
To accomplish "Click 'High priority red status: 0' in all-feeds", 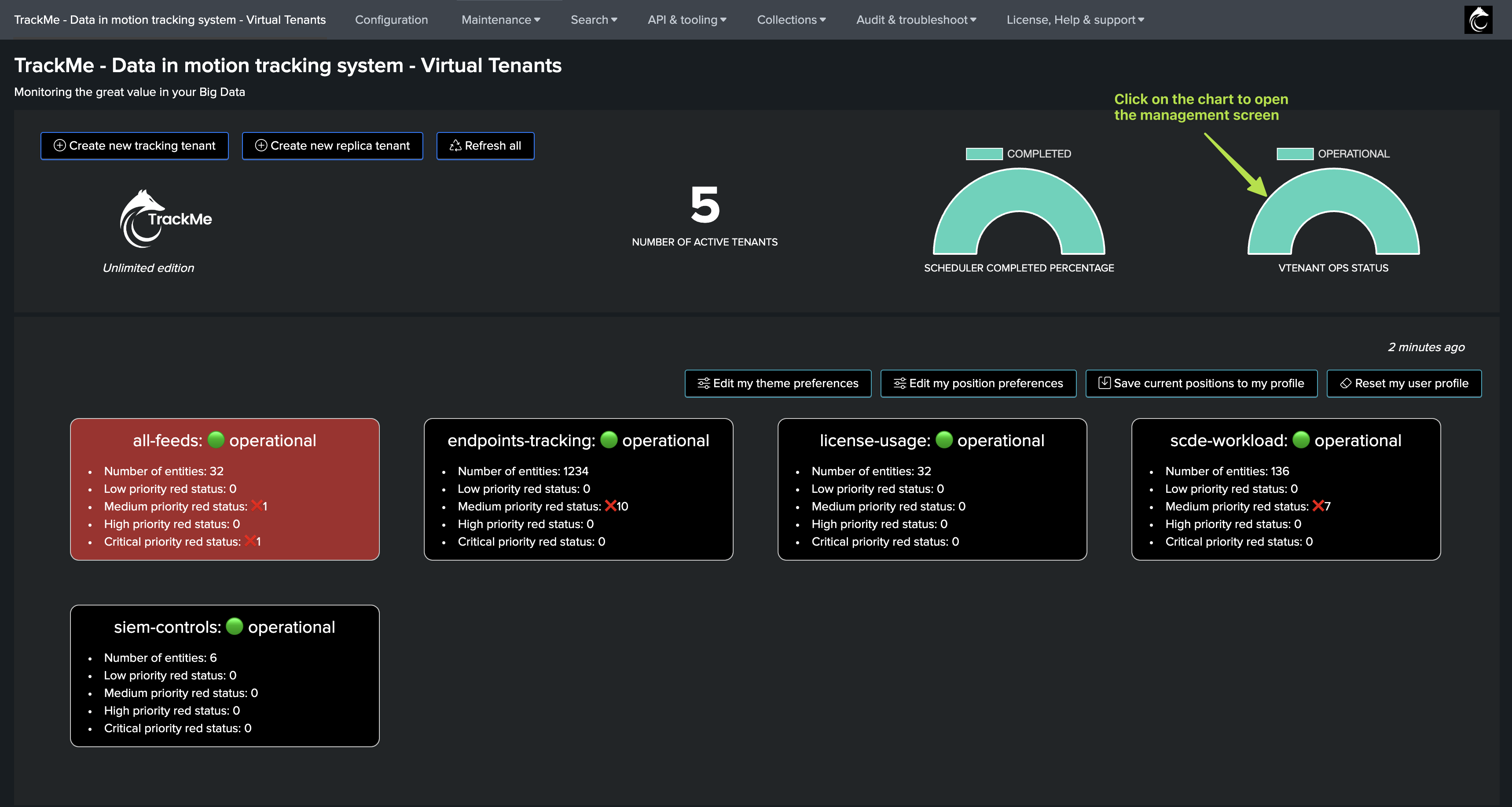I will (x=172, y=524).
